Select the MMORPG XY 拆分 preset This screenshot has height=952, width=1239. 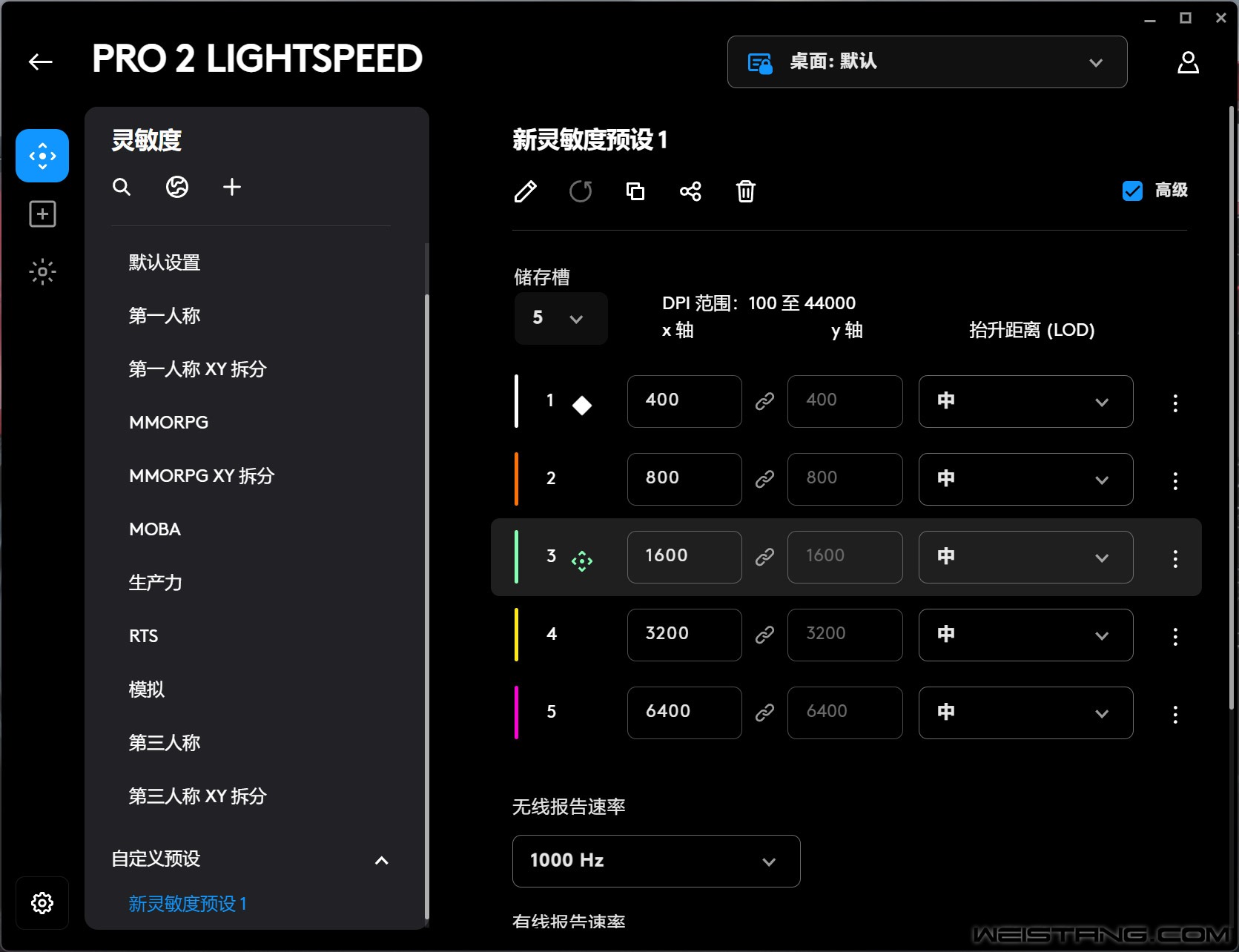pos(202,476)
